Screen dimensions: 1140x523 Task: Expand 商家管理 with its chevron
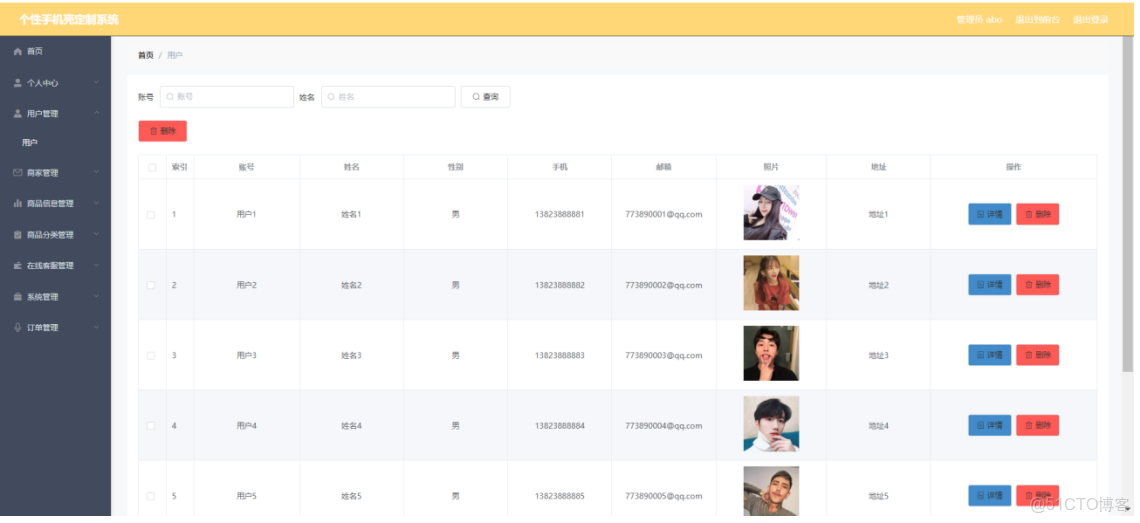97,172
